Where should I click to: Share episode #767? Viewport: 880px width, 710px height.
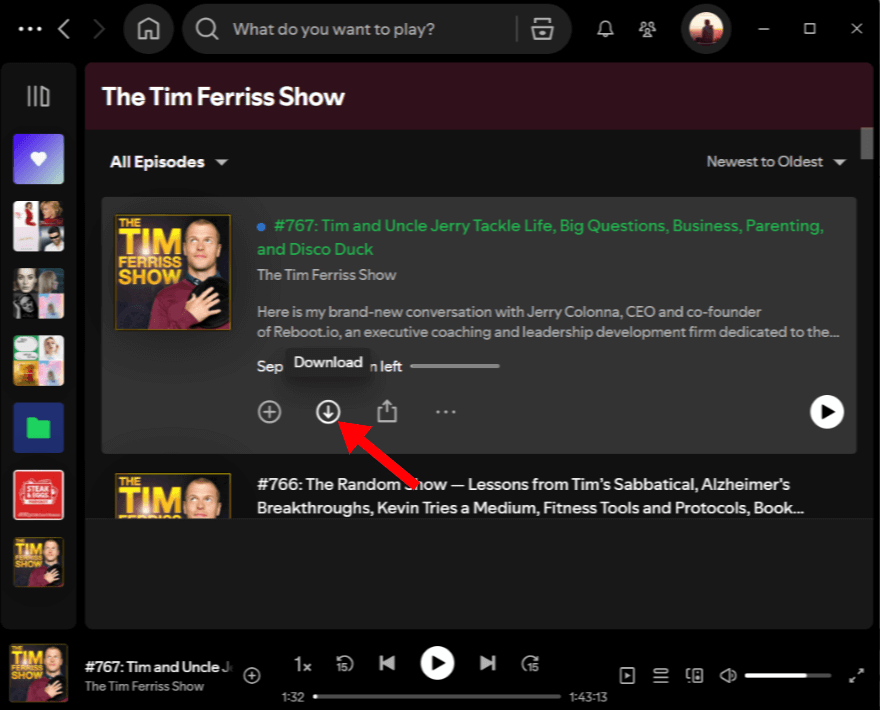pyautogui.click(x=387, y=411)
